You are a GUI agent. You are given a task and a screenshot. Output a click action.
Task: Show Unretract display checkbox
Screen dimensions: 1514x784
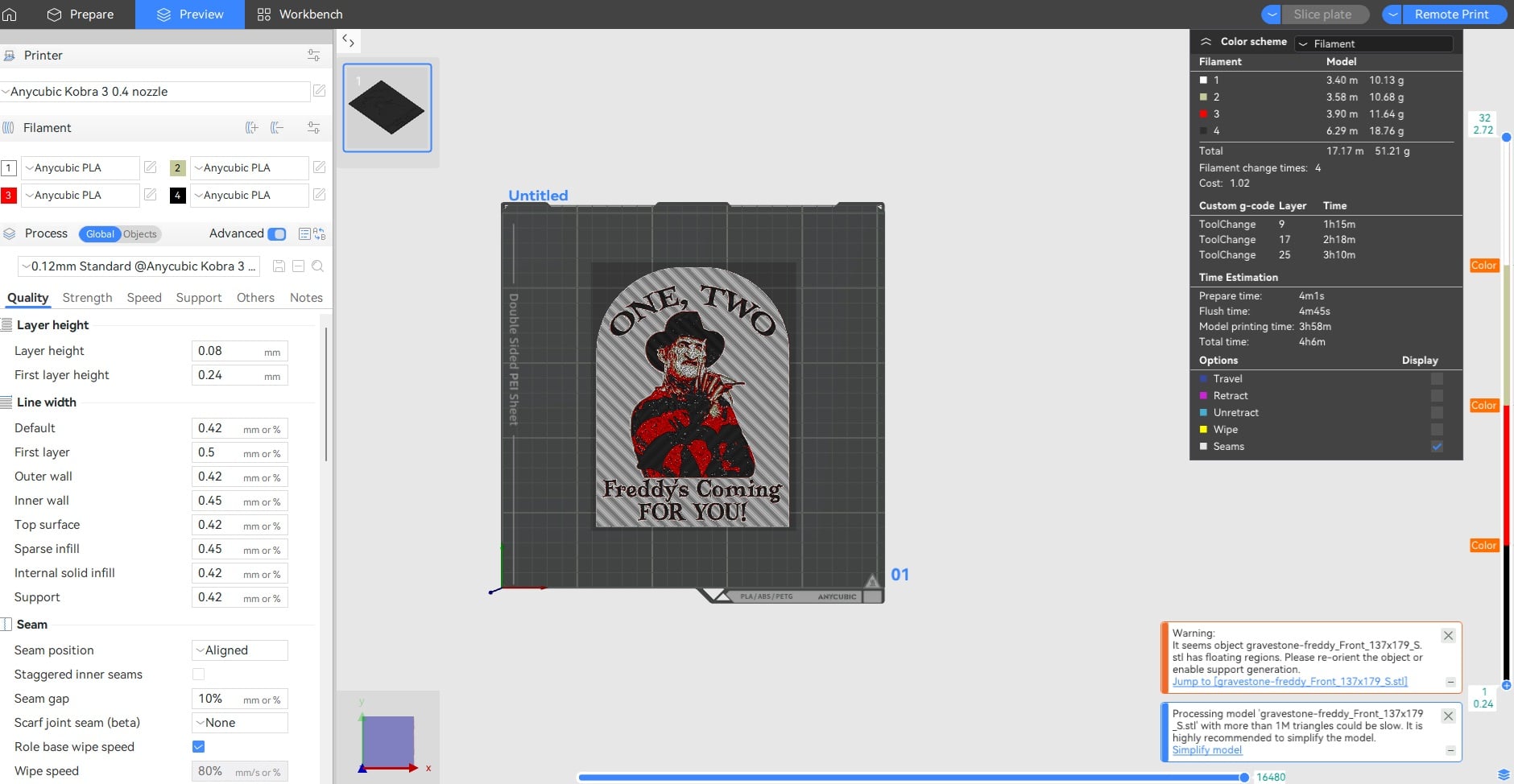(x=1437, y=413)
